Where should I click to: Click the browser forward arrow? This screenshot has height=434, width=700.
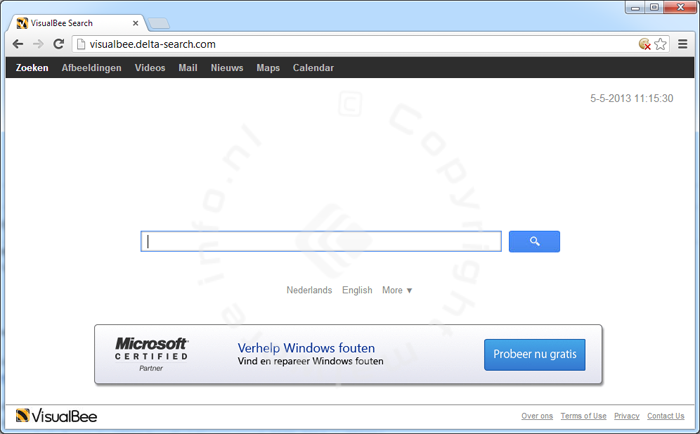(x=38, y=44)
